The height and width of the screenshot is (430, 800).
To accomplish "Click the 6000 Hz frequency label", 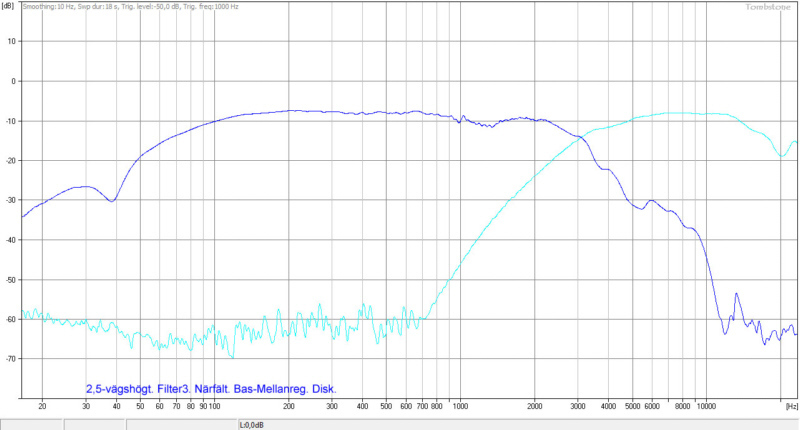I will point(652,407).
